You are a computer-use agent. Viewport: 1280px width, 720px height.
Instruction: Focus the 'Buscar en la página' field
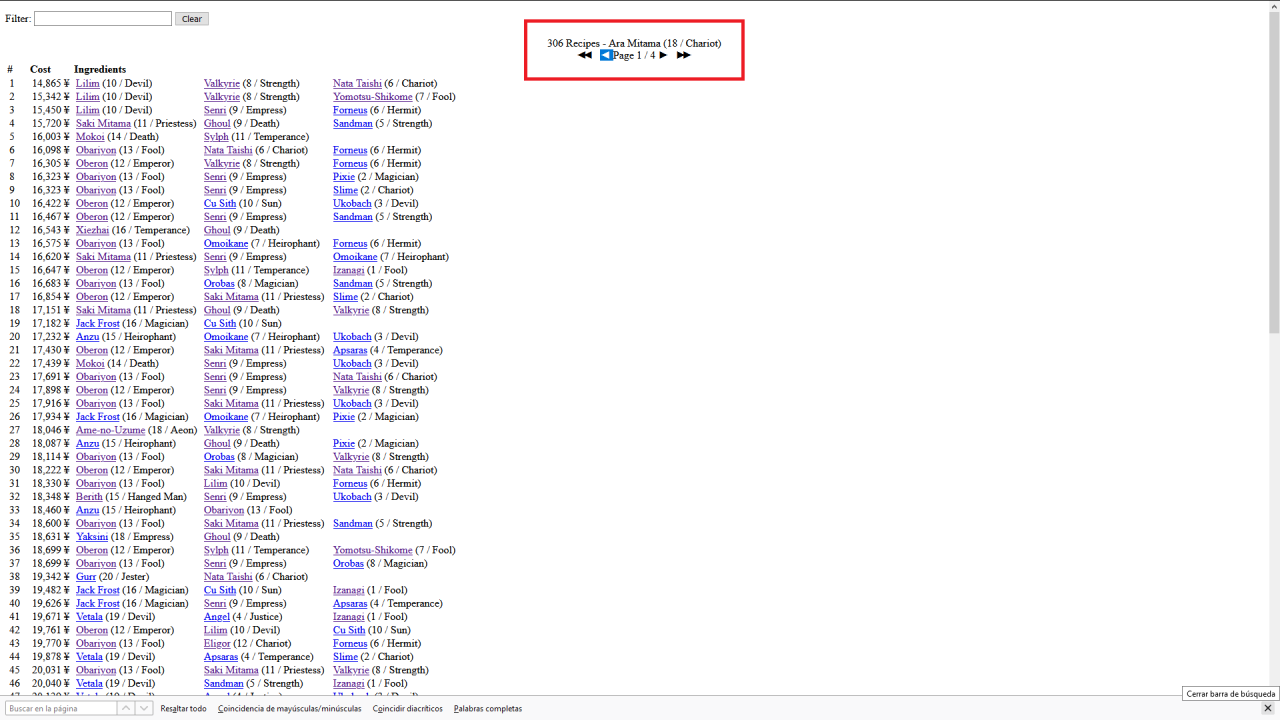[x=60, y=708]
